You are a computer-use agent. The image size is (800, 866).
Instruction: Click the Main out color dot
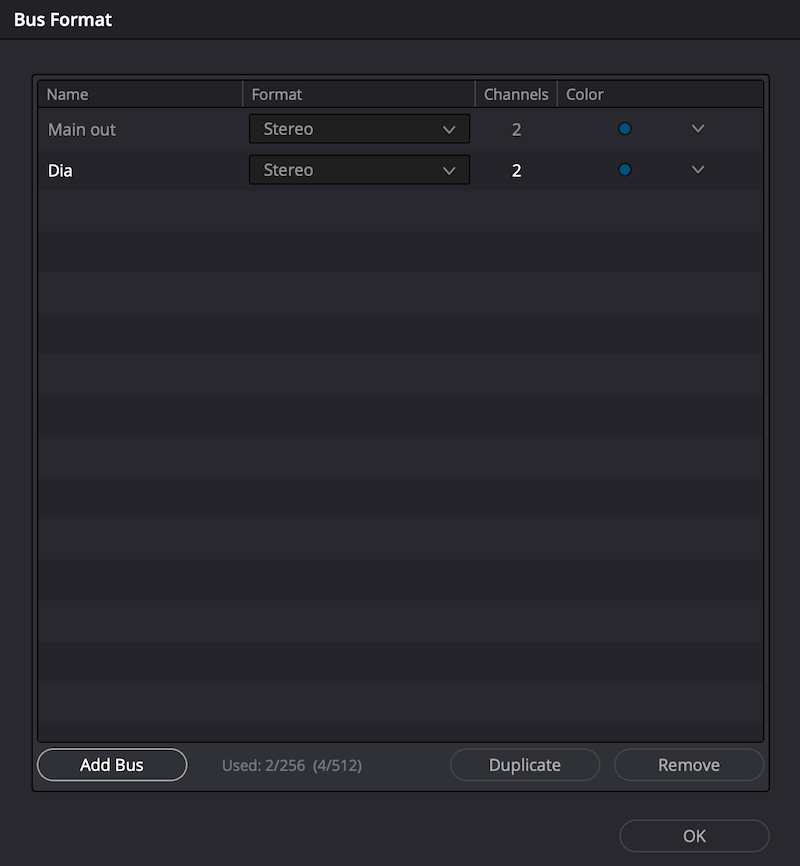tap(625, 129)
